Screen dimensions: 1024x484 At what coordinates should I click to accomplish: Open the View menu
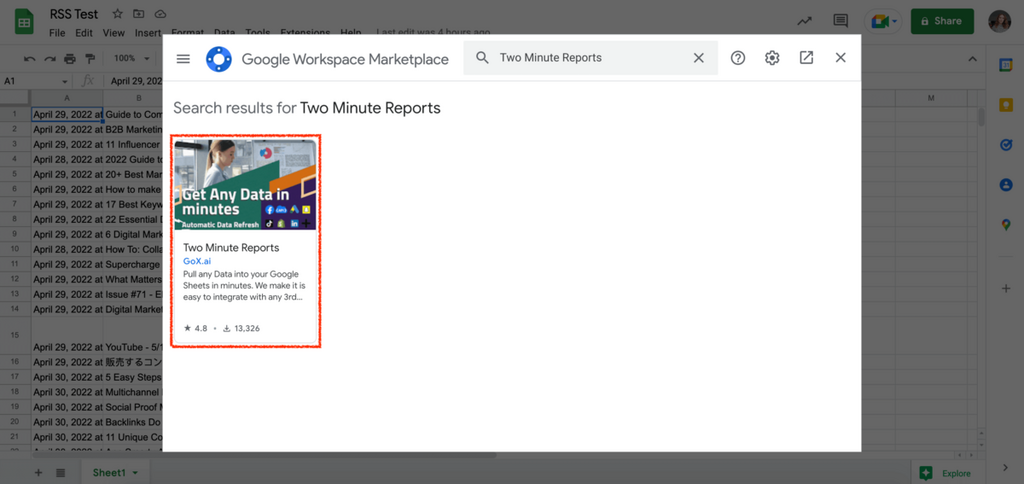point(116,33)
